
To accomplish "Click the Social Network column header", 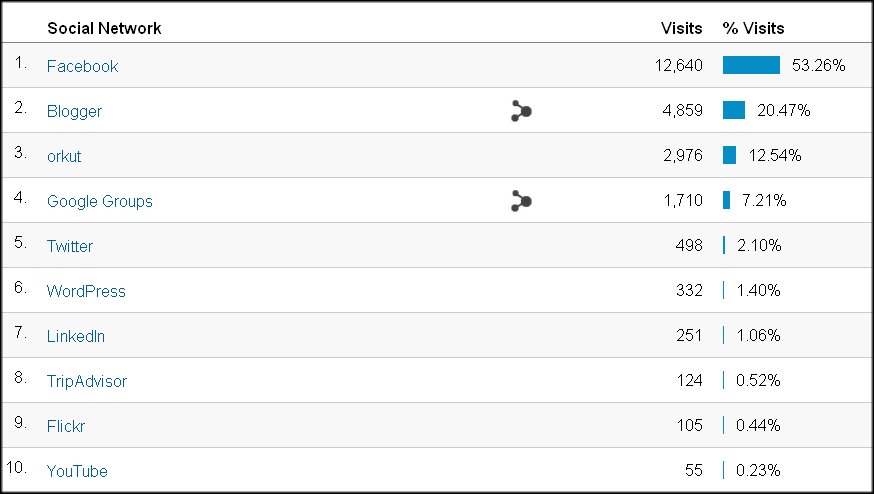I will [x=104, y=28].
